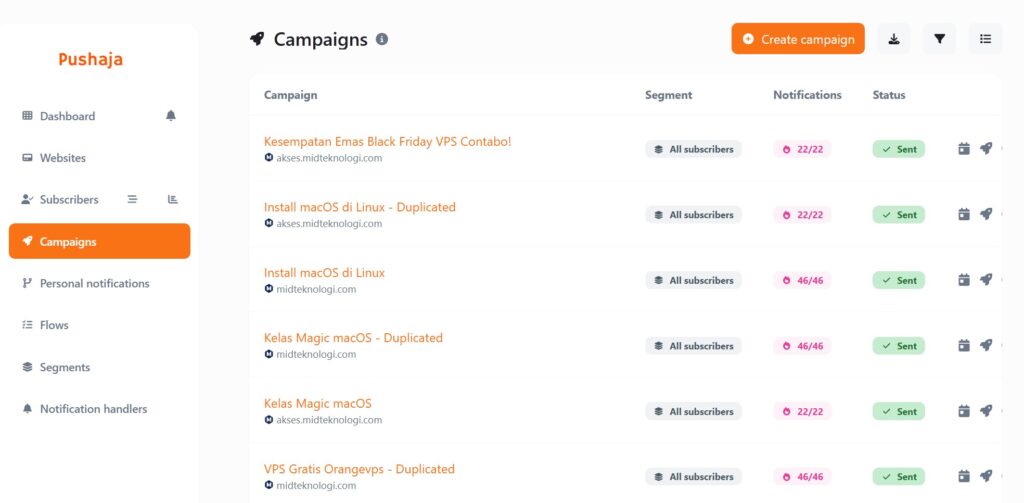Click the Pushaja logo

pos(91,59)
